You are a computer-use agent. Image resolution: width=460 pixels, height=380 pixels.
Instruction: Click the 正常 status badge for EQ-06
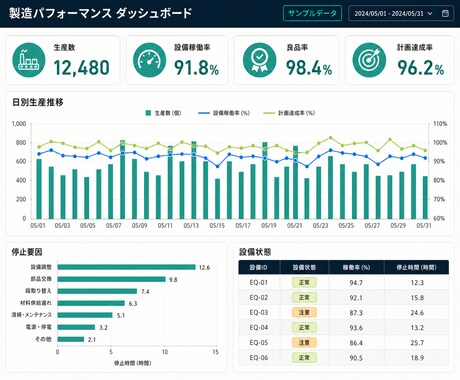304,358
